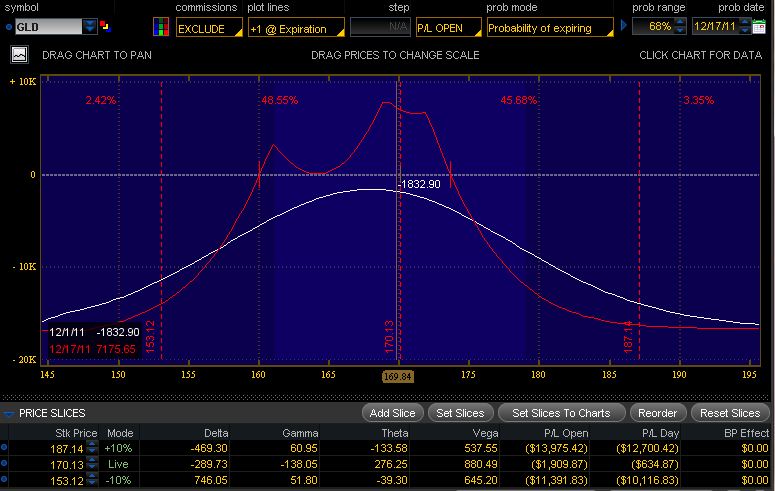
Task: Click the 153.12 slice line label on the chart
Action: click(151, 336)
